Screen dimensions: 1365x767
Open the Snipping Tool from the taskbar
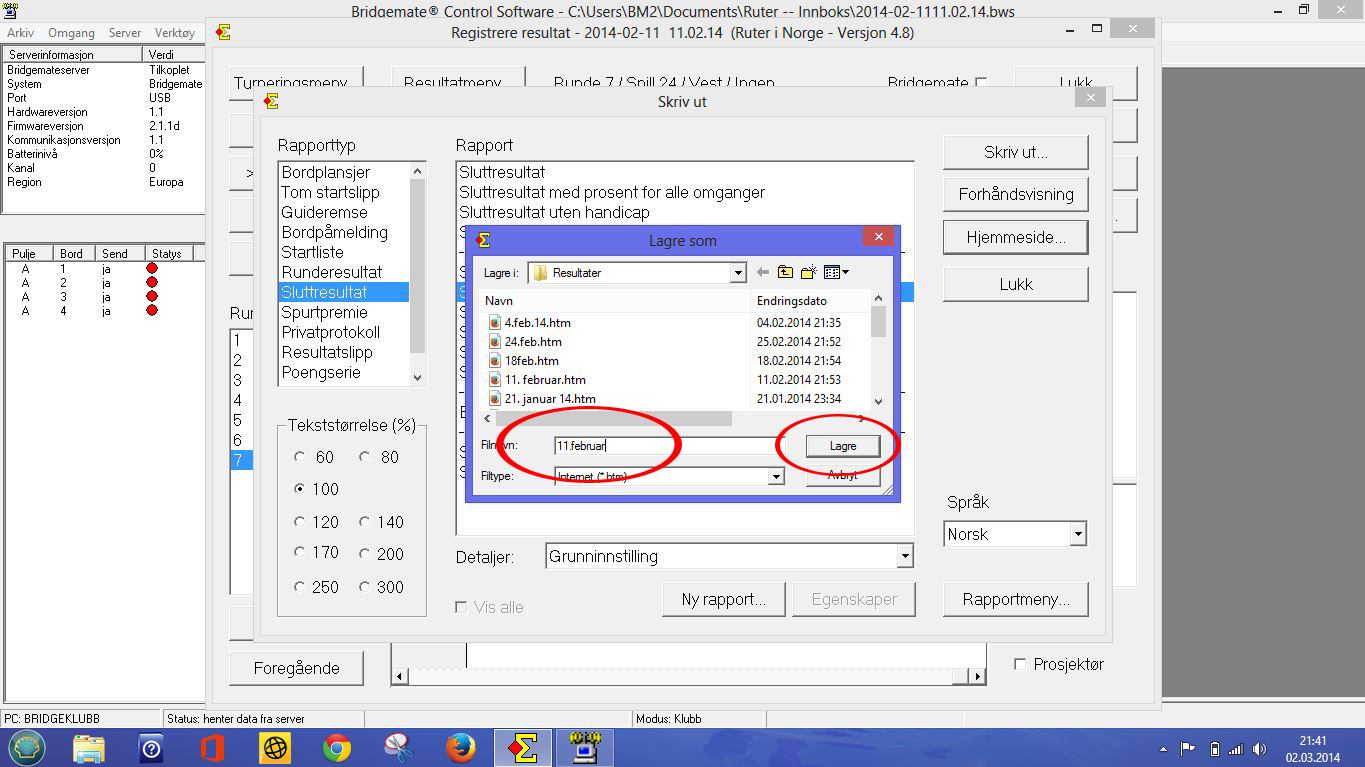coord(398,748)
